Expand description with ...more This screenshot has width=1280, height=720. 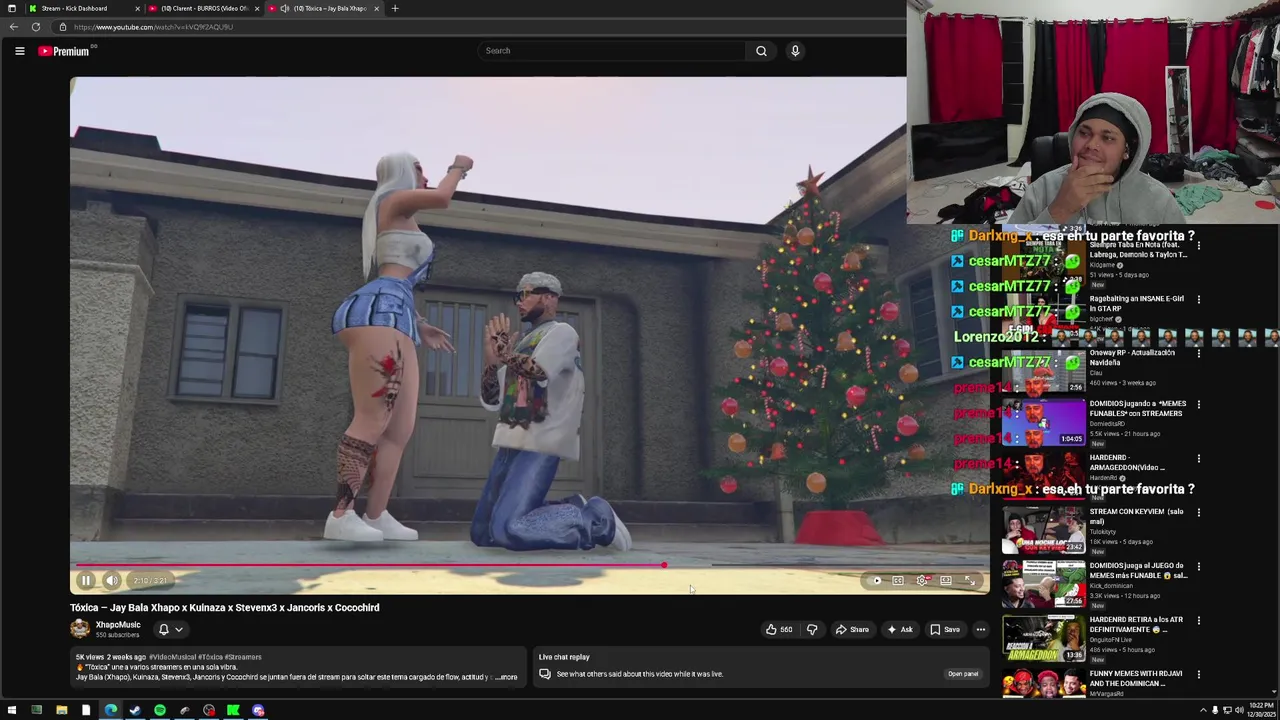click(506, 677)
